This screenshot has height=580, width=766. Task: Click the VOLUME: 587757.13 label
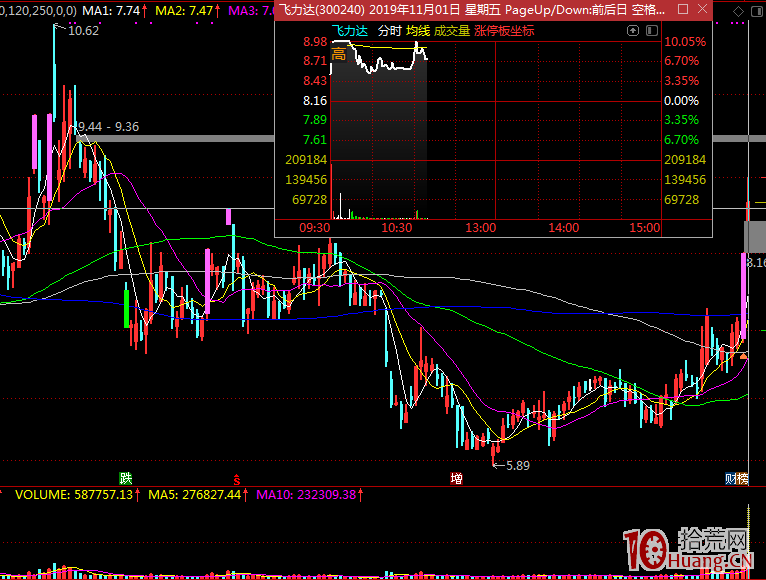pyautogui.click(x=74, y=494)
